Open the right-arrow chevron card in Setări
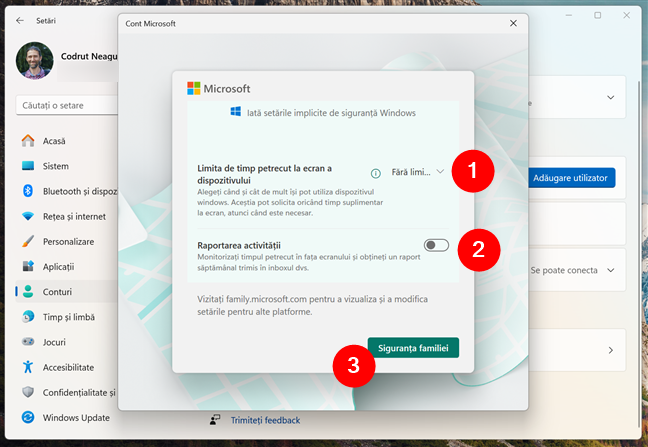The image size is (648, 447). (x=611, y=350)
